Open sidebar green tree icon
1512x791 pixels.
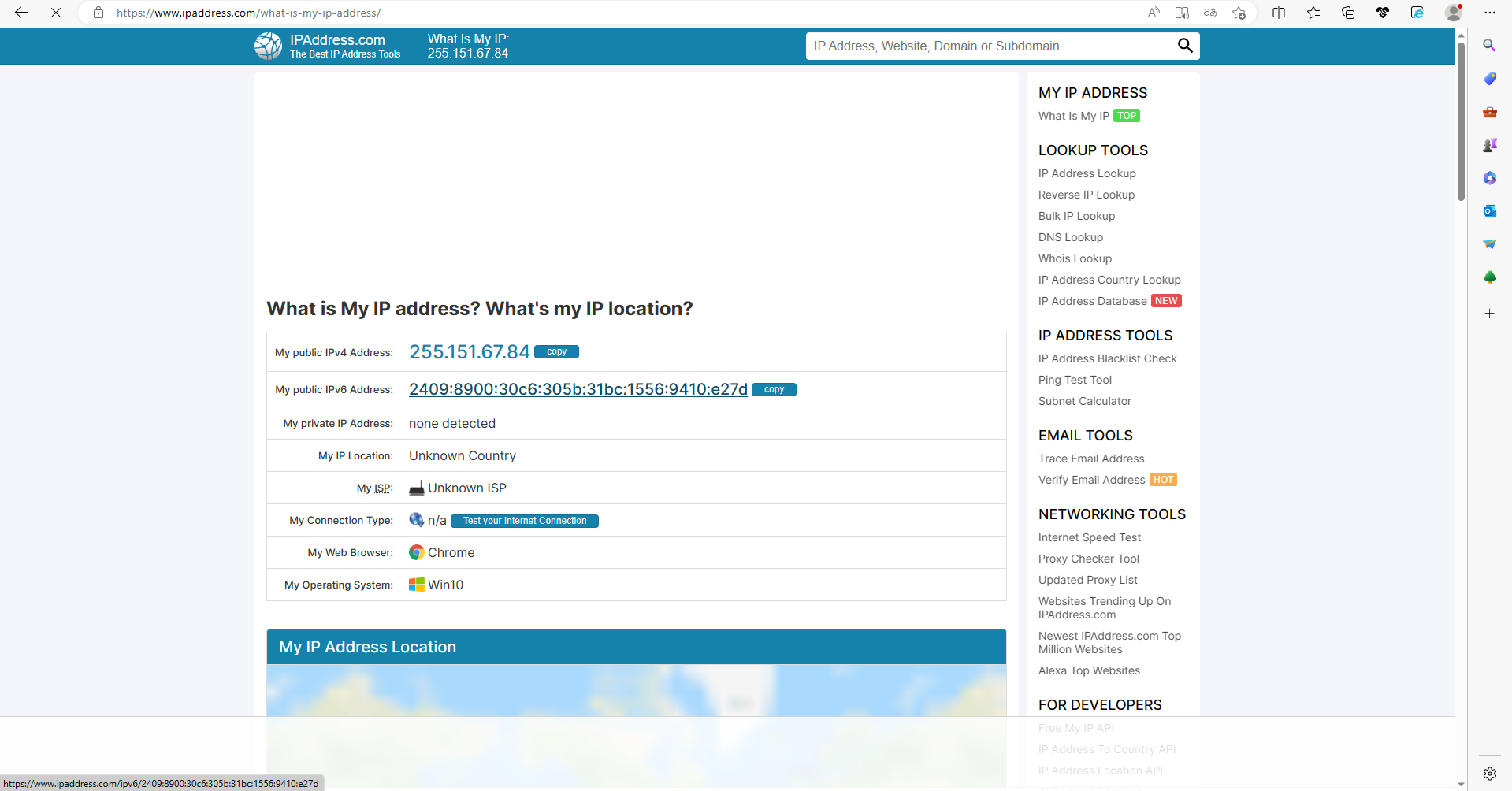1489,277
